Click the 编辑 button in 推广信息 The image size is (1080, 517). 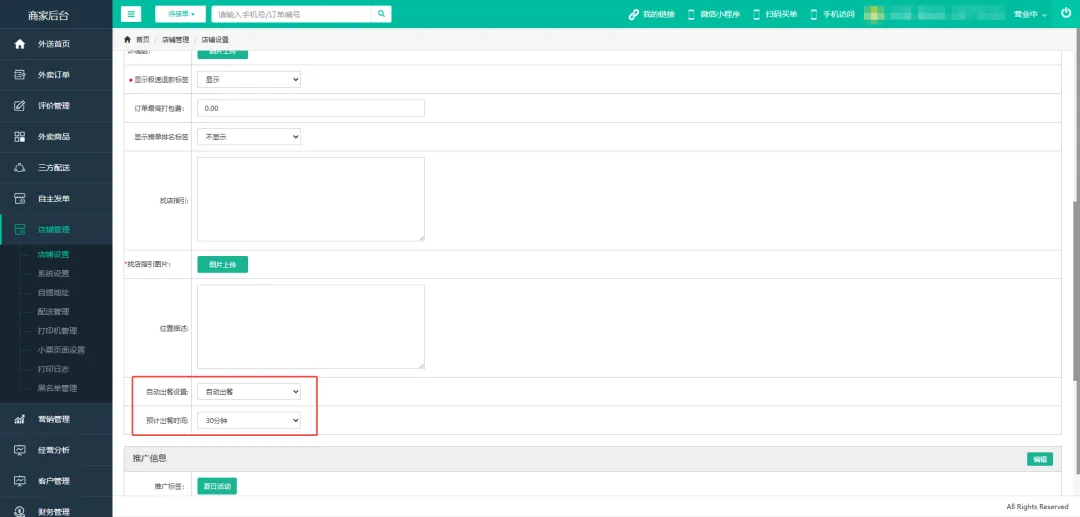point(1039,459)
